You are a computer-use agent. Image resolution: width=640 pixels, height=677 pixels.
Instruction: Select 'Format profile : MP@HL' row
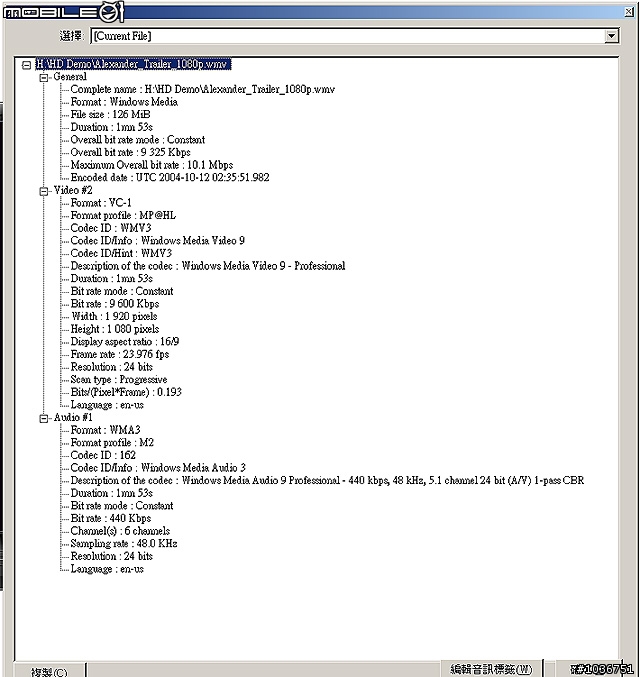click(x=123, y=215)
